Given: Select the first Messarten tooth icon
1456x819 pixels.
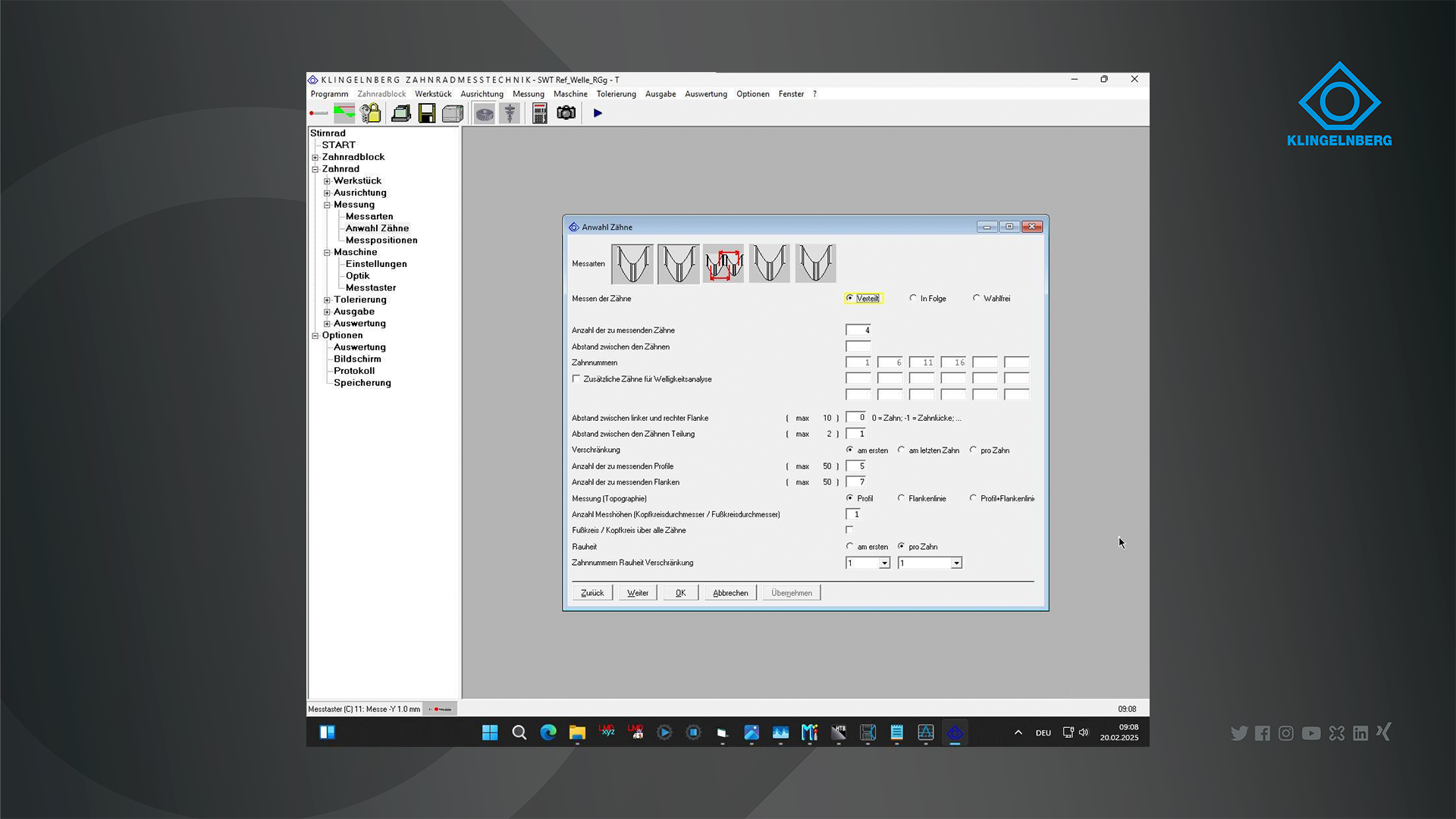Looking at the screenshot, I should pos(632,264).
